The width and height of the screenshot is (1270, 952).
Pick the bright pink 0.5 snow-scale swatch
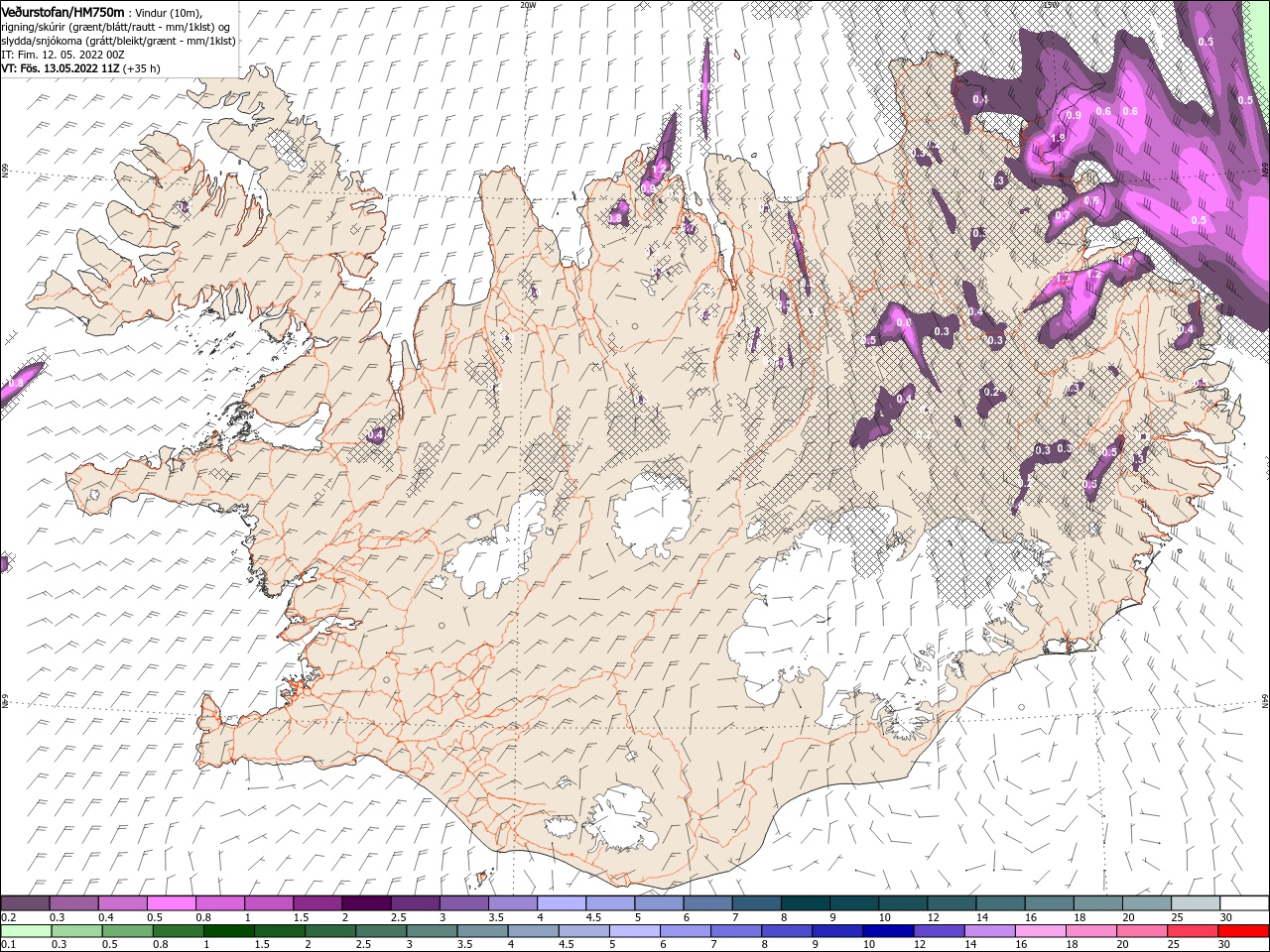(x=171, y=903)
